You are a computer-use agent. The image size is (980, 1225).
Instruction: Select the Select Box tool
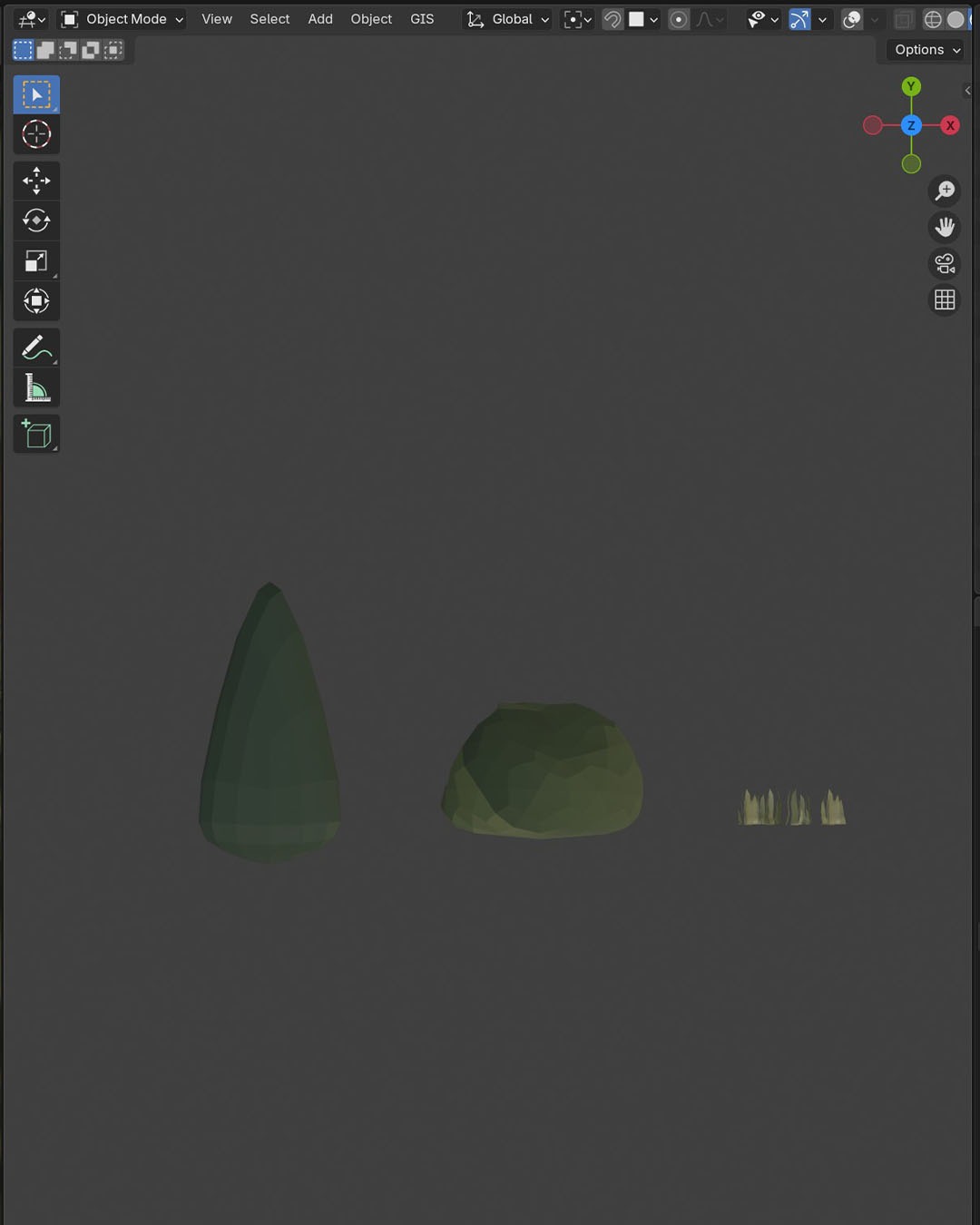coord(36,94)
